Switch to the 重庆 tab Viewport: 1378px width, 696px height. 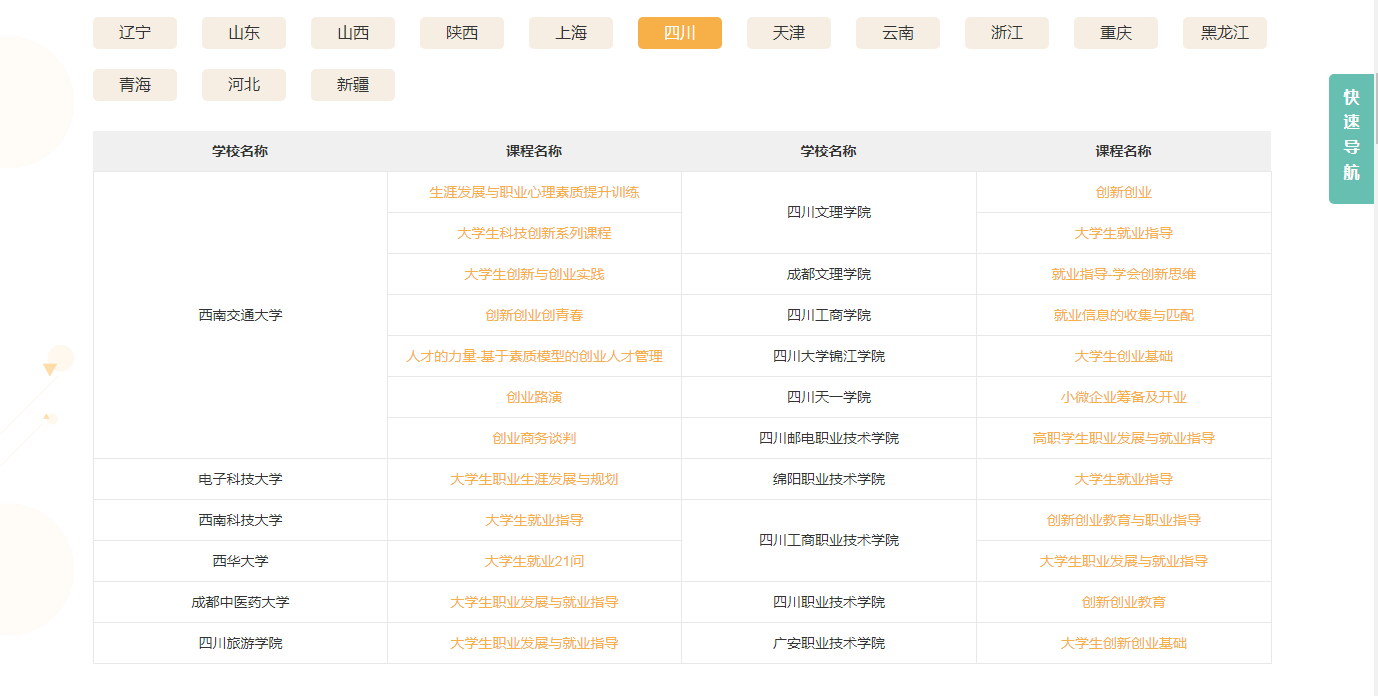pos(1116,33)
